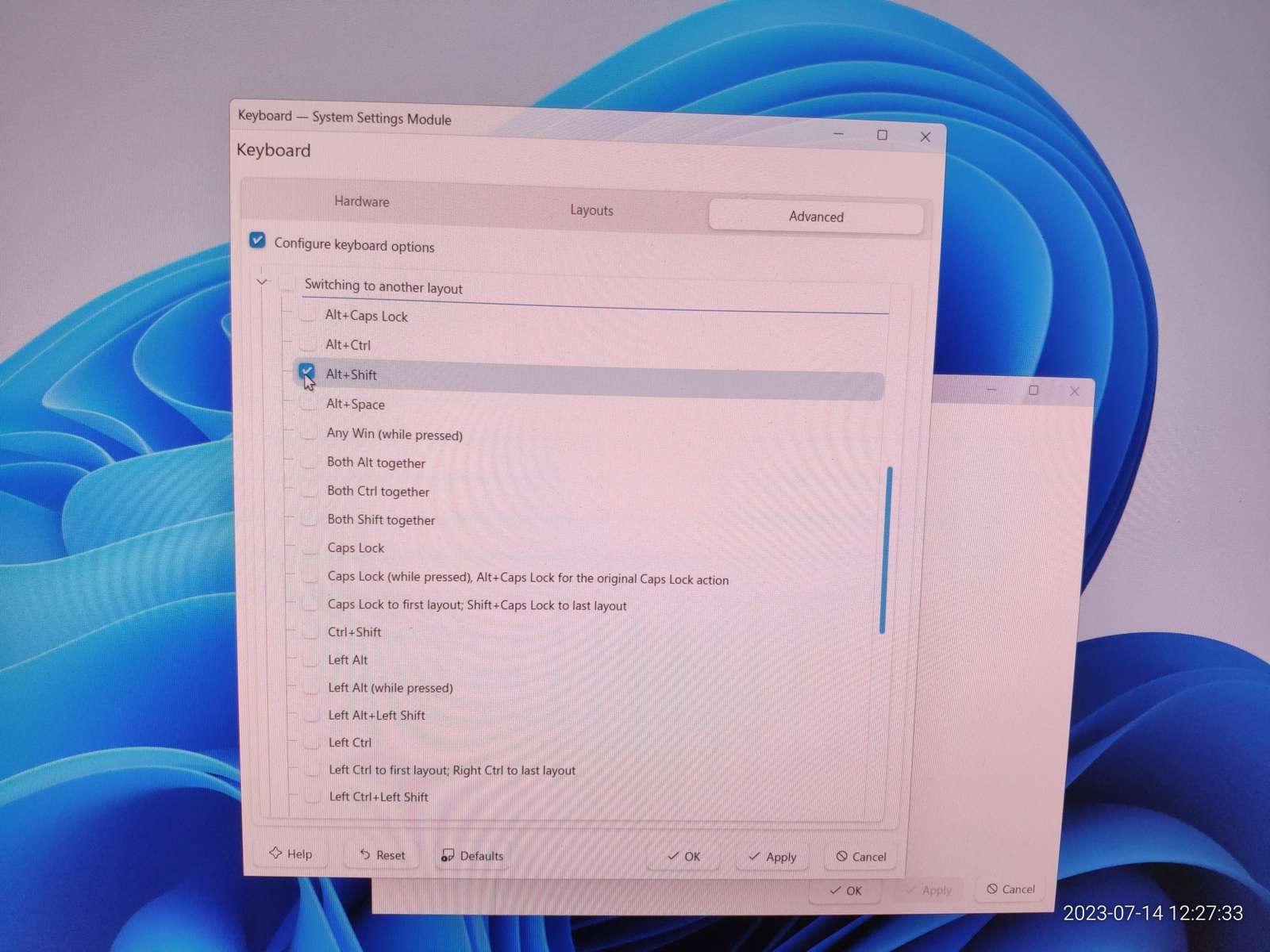Switch to the Hardware tab
The image size is (1270, 952).
(362, 202)
